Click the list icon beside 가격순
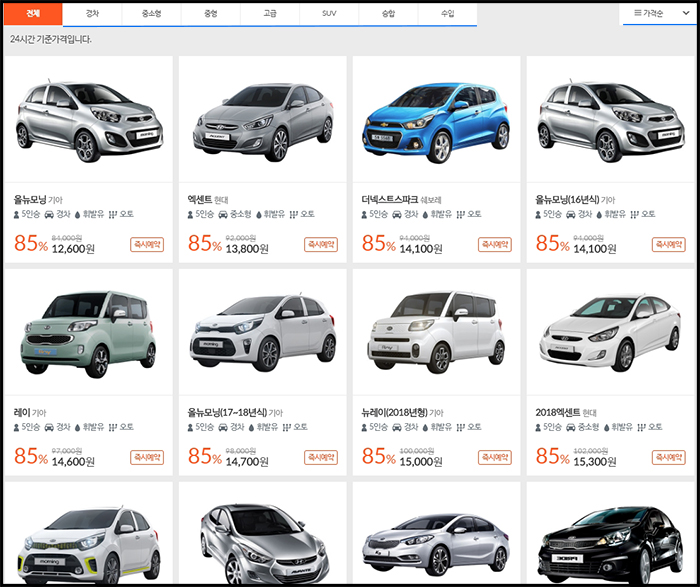 pyautogui.click(x=638, y=13)
